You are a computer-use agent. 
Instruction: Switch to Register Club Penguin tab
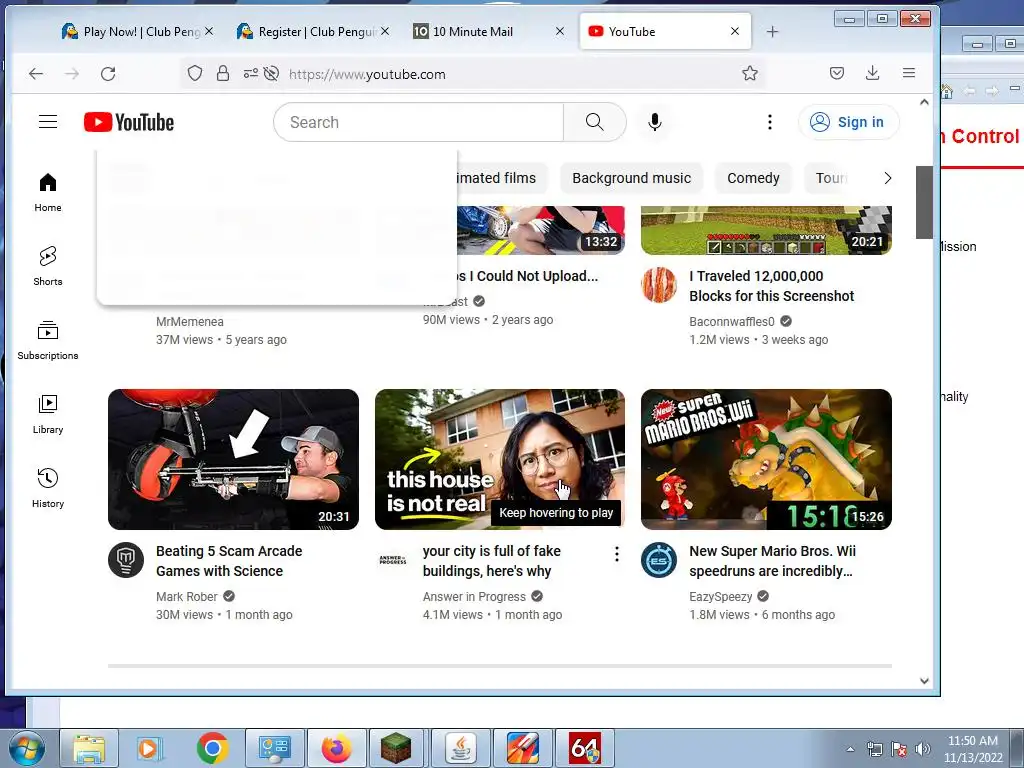[313, 31]
